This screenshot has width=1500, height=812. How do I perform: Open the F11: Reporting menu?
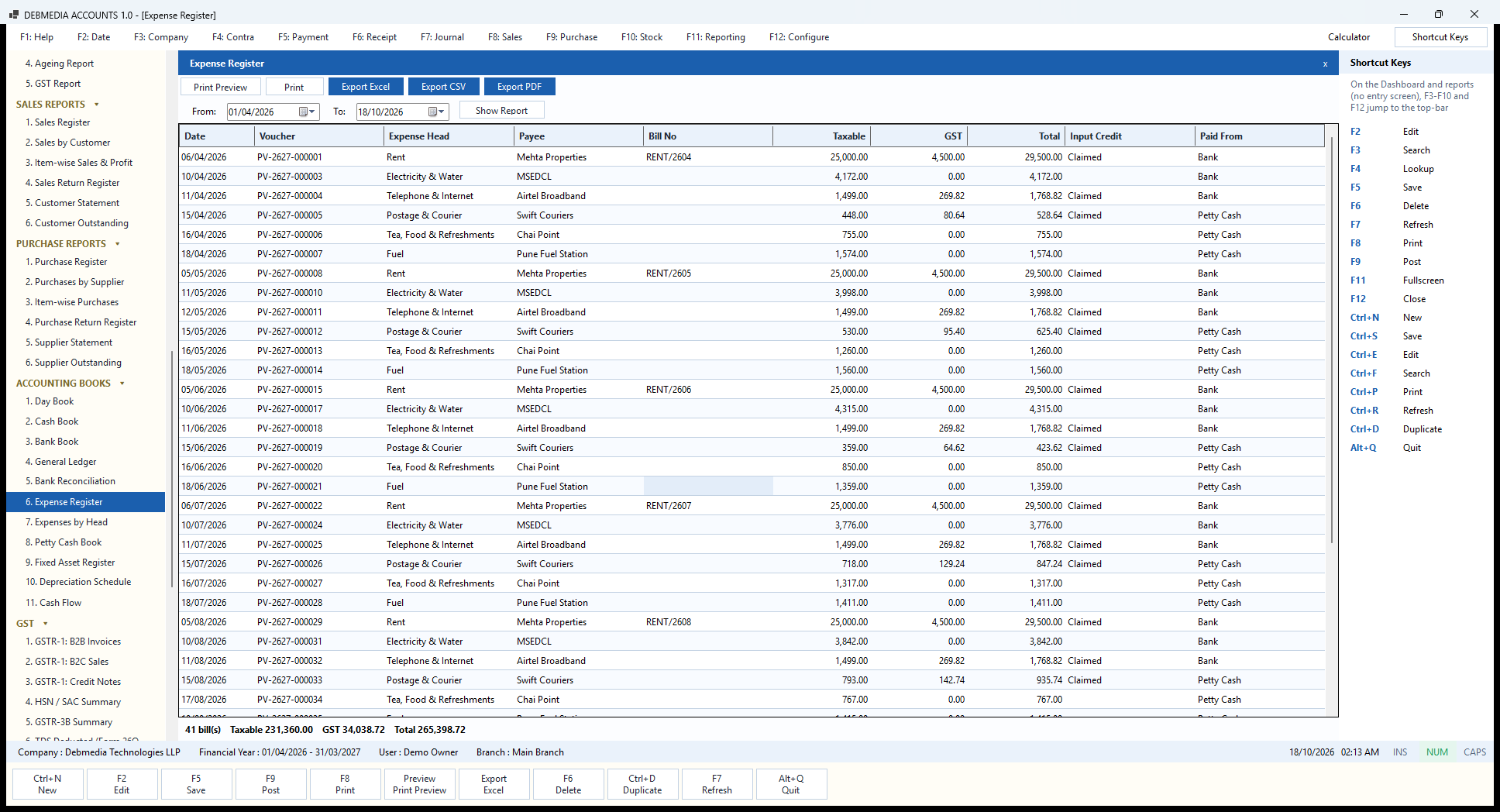tap(716, 37)
